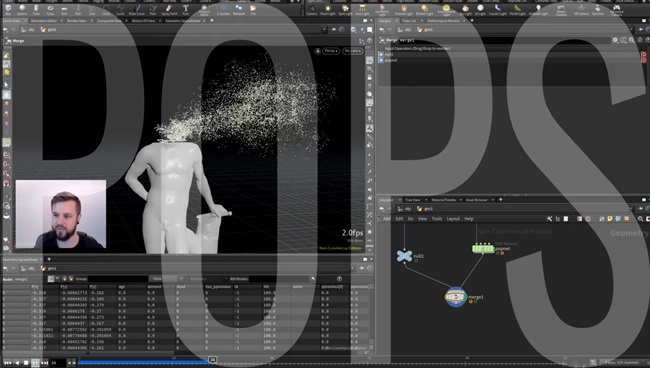Click the spreadsheet Attributes filter field
650x368 pixels.
pyautogui.click(x=280, y=278)
